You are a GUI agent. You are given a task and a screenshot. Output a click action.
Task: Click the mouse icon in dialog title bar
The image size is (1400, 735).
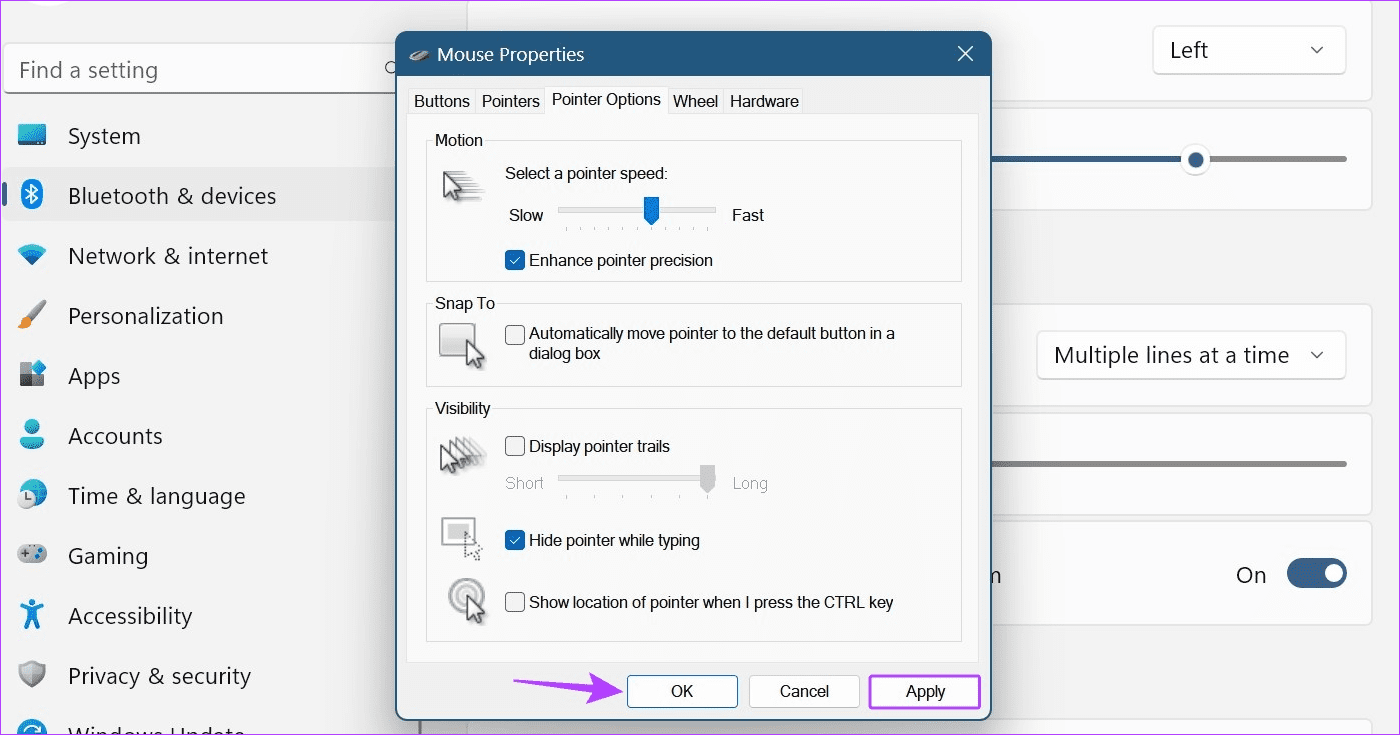point(420,54)
